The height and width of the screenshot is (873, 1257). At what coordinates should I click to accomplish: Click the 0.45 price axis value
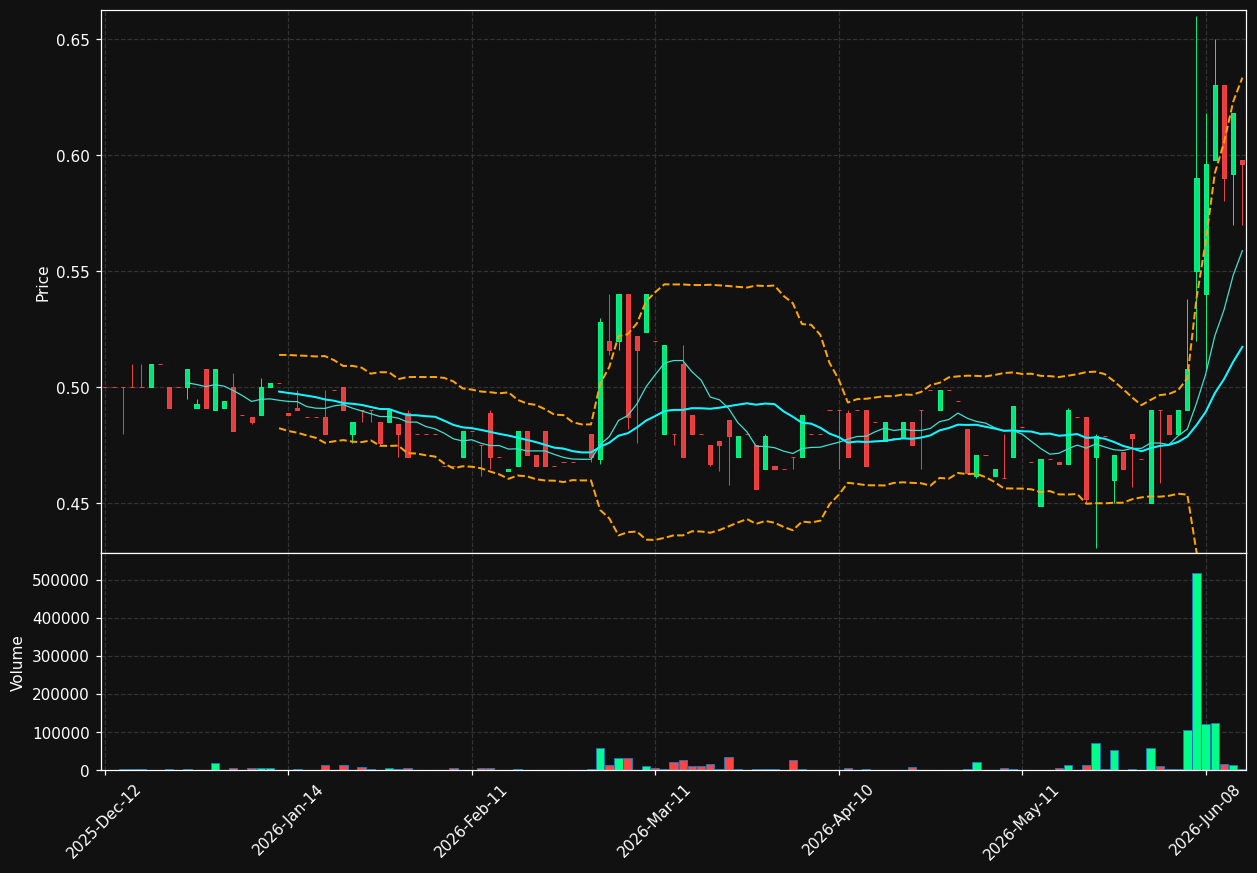coord(74,504)
